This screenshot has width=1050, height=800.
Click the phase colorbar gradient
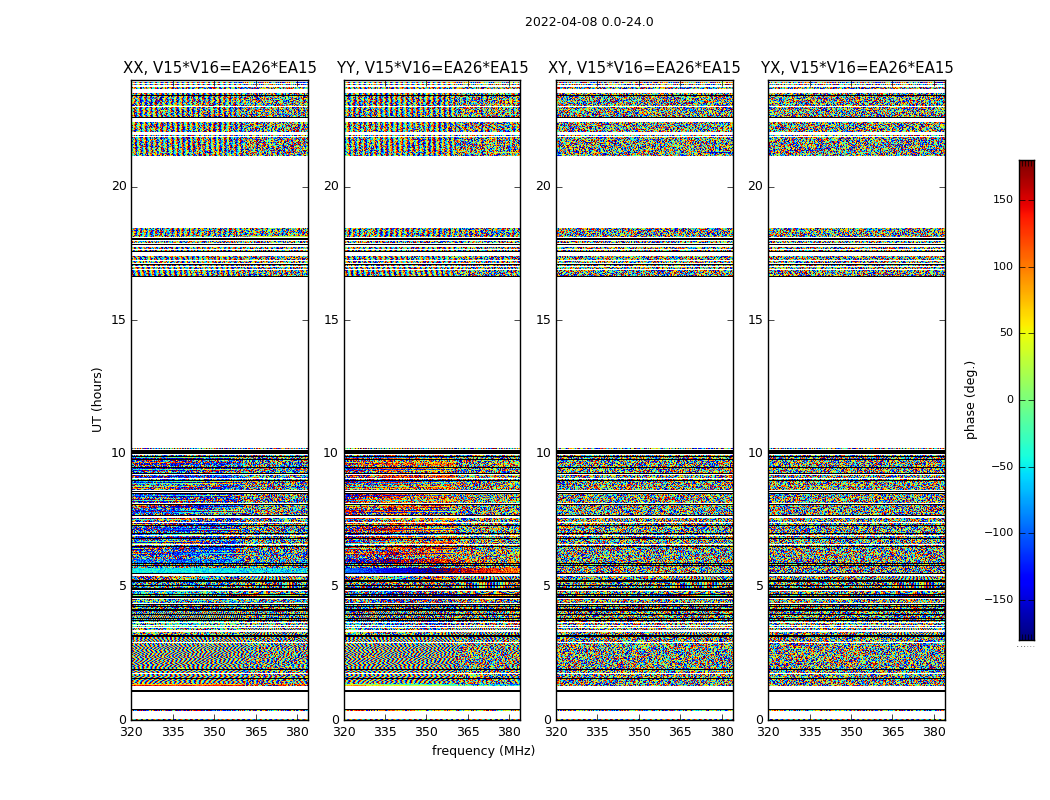tap(1027, 400)
